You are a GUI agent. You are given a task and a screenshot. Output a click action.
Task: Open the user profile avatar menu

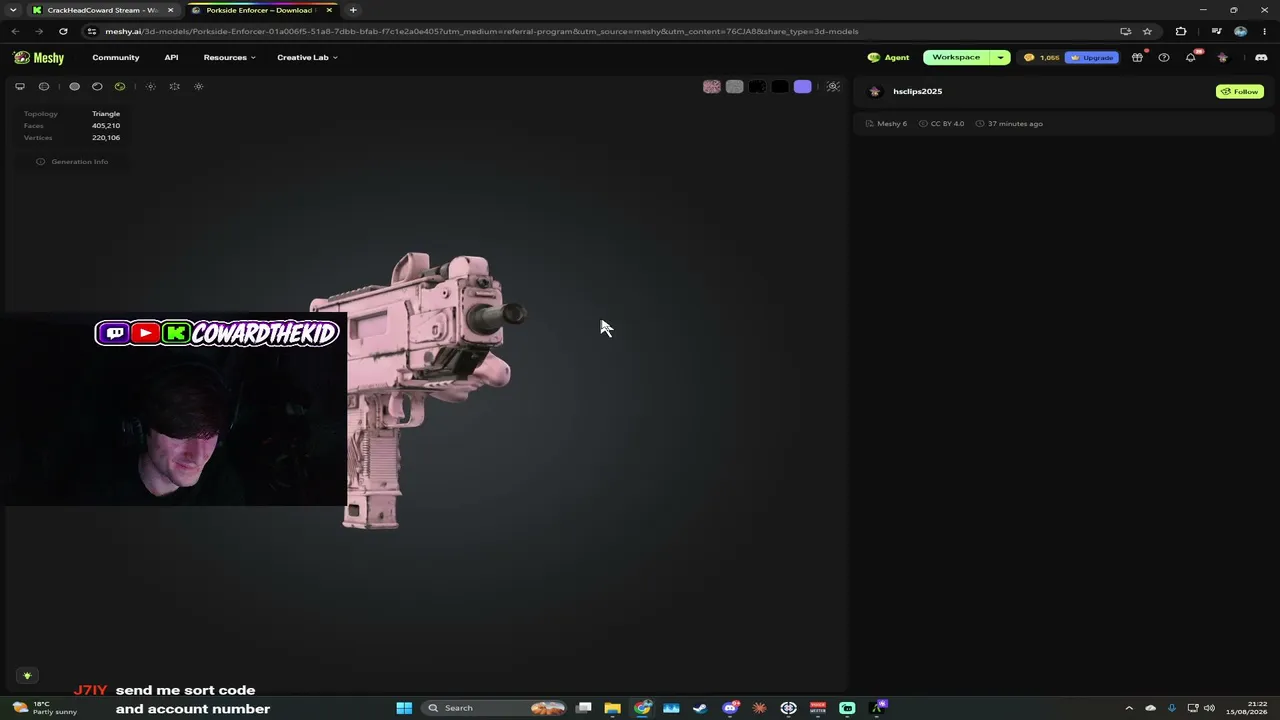pyautogui.click(x=1222, y=58)
